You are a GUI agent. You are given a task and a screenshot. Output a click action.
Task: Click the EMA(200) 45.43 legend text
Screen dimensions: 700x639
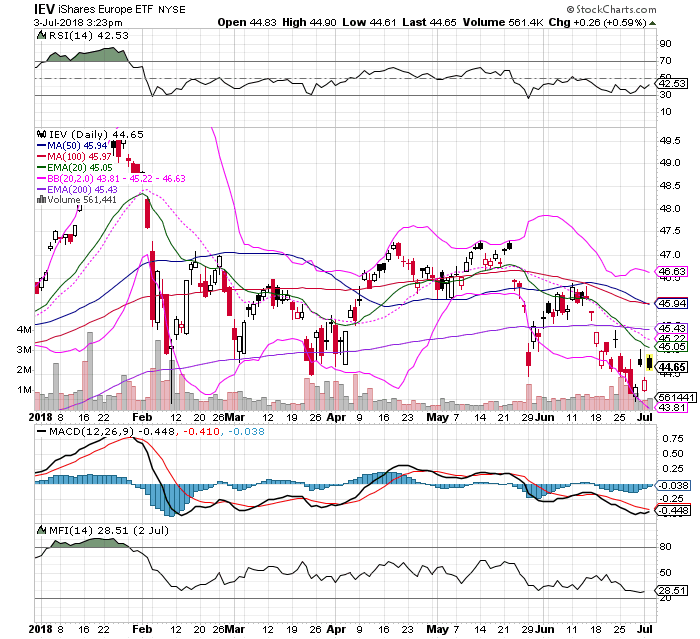tap(82, 190)
